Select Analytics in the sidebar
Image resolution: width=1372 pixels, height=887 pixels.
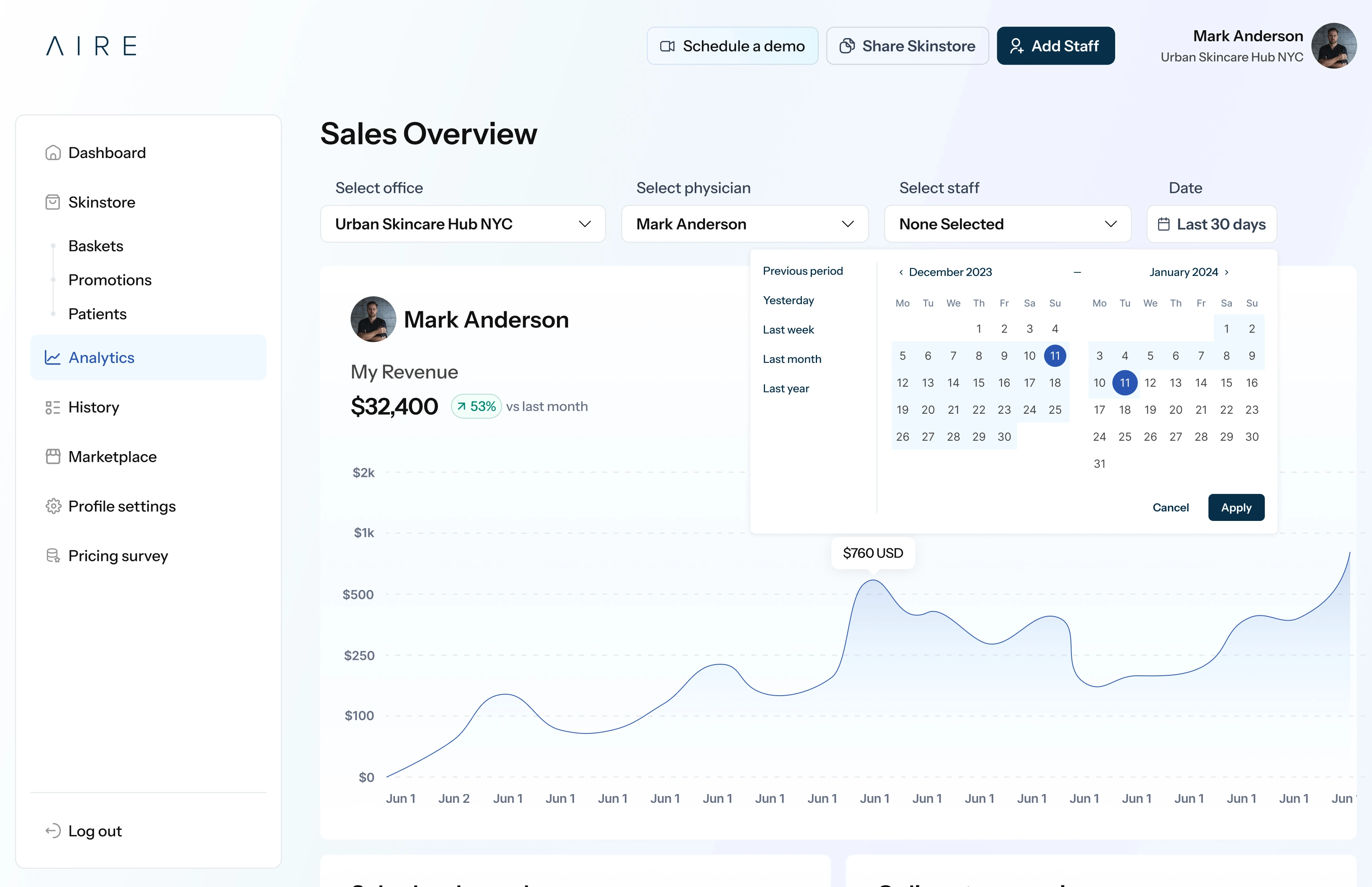click(148, 358)
